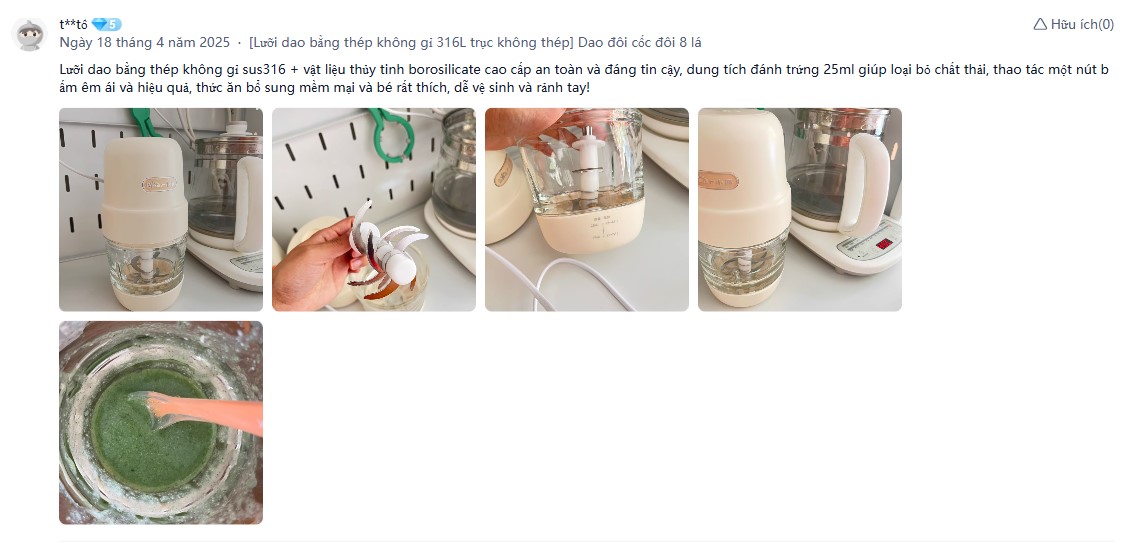
Task: Click the Hữu ích(0) label
Action: click(x=1082, y=25)
